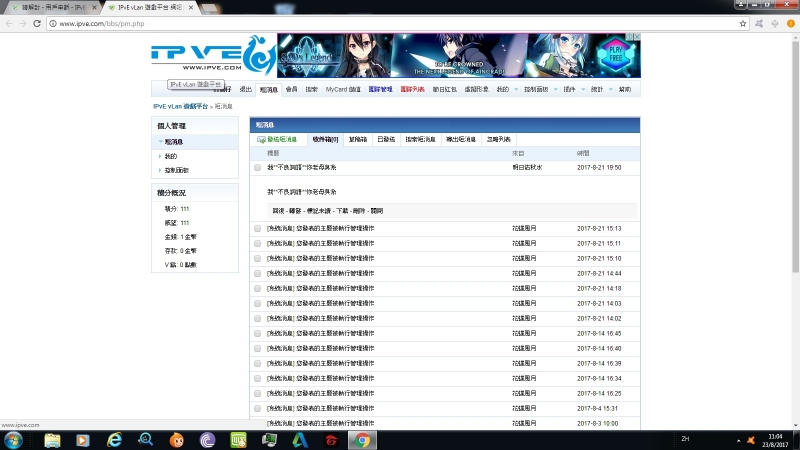Click the browser back arrow
This screenshot has height=450, width=800.
click(8, 23)
